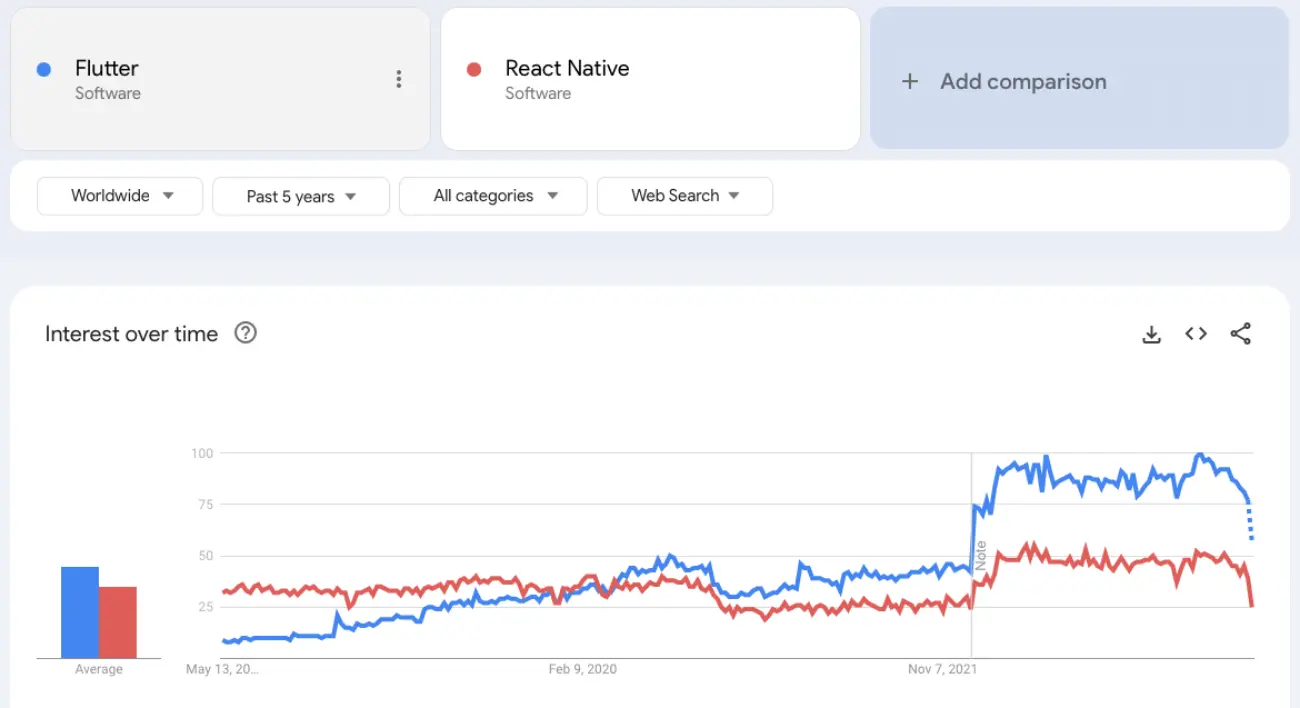Click the 50 value on the y-axis
This screenshot has height=708, width=1300.
click(205, 556)
